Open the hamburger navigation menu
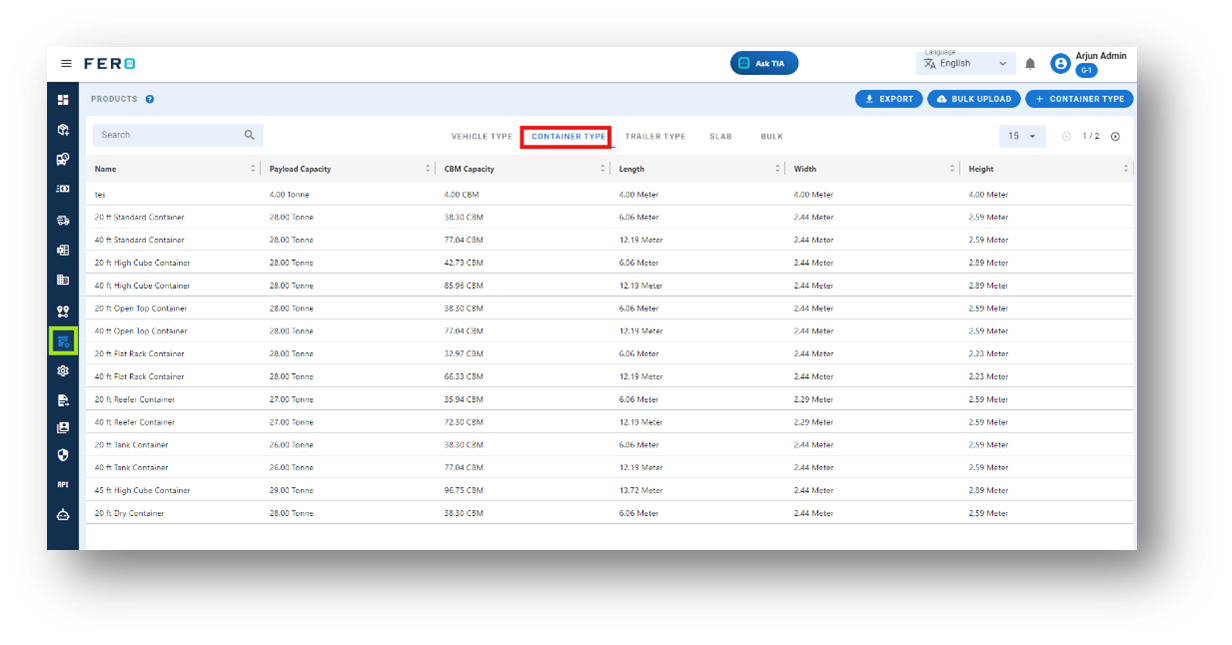Image resolution: width=1232 pixels, height=645 pixels. tap(66, 64)
